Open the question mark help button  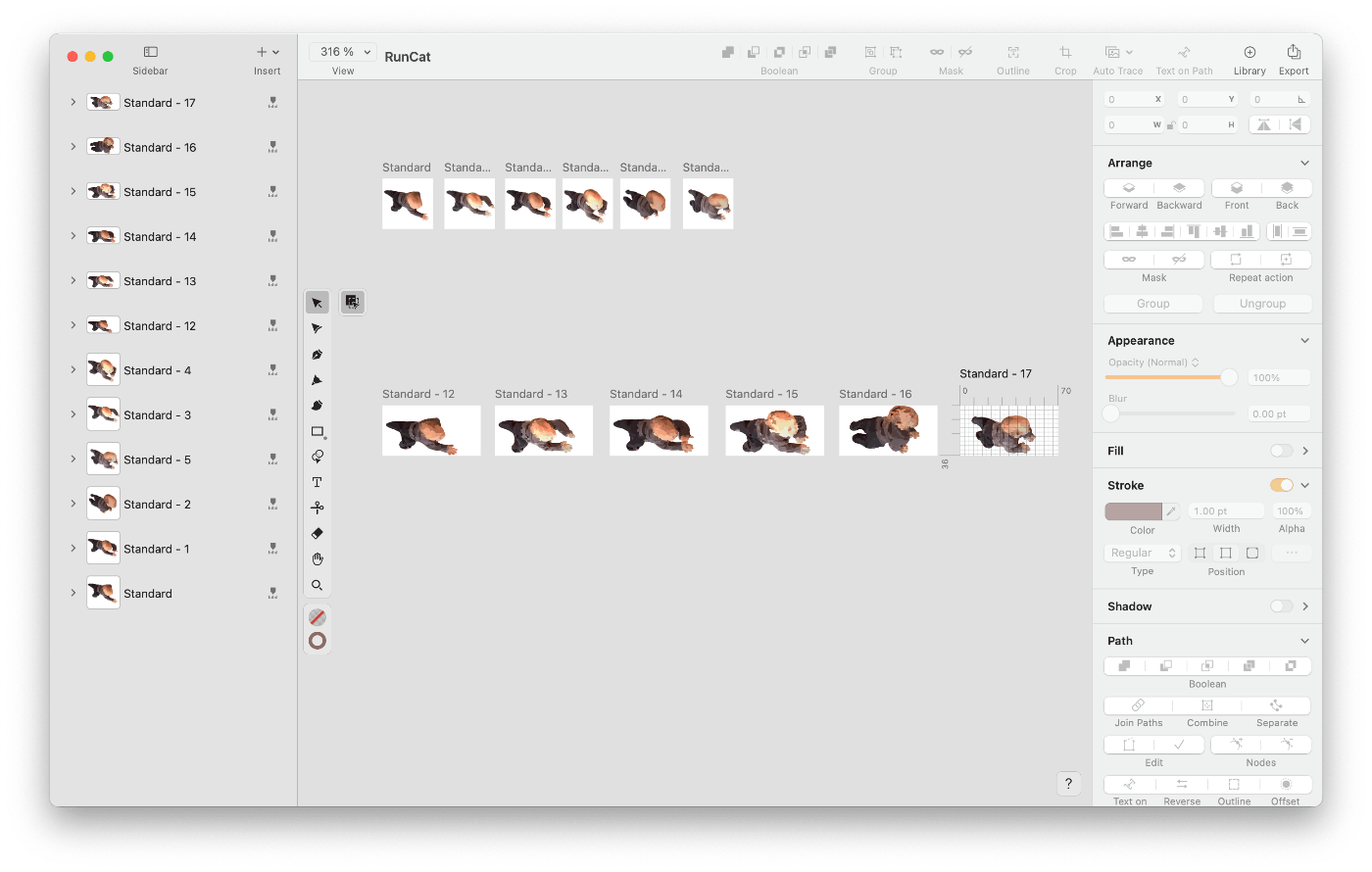(1069, 784)
